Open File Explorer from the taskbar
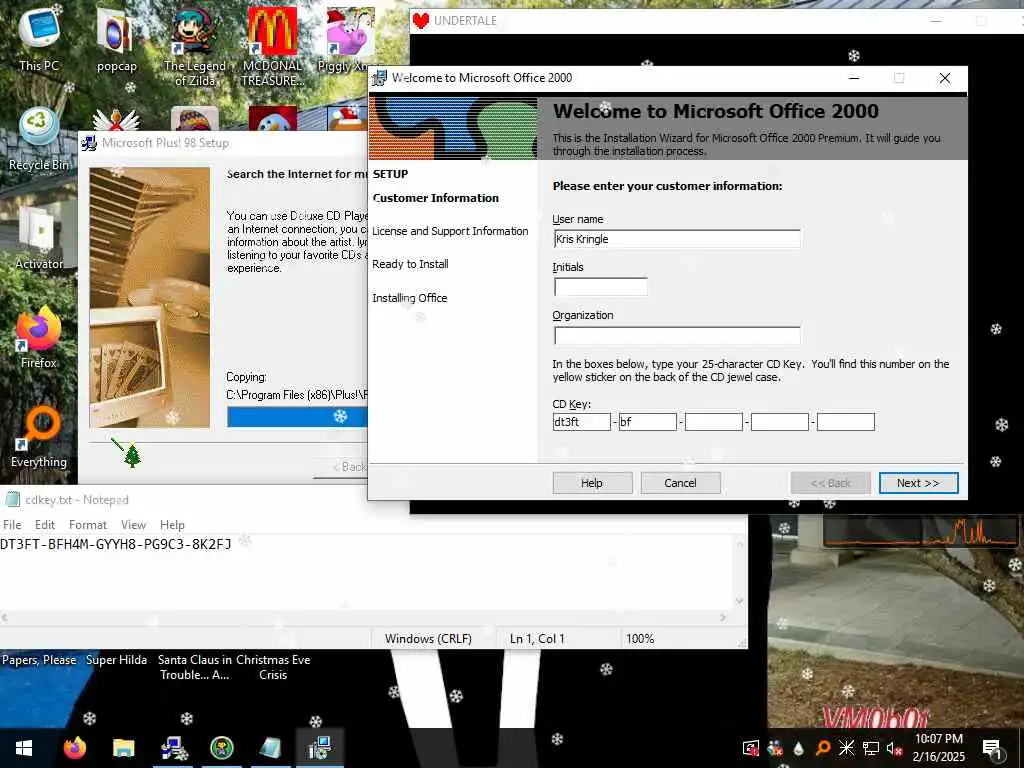Screen dimensions: 1024x768 tap(123, 748)
